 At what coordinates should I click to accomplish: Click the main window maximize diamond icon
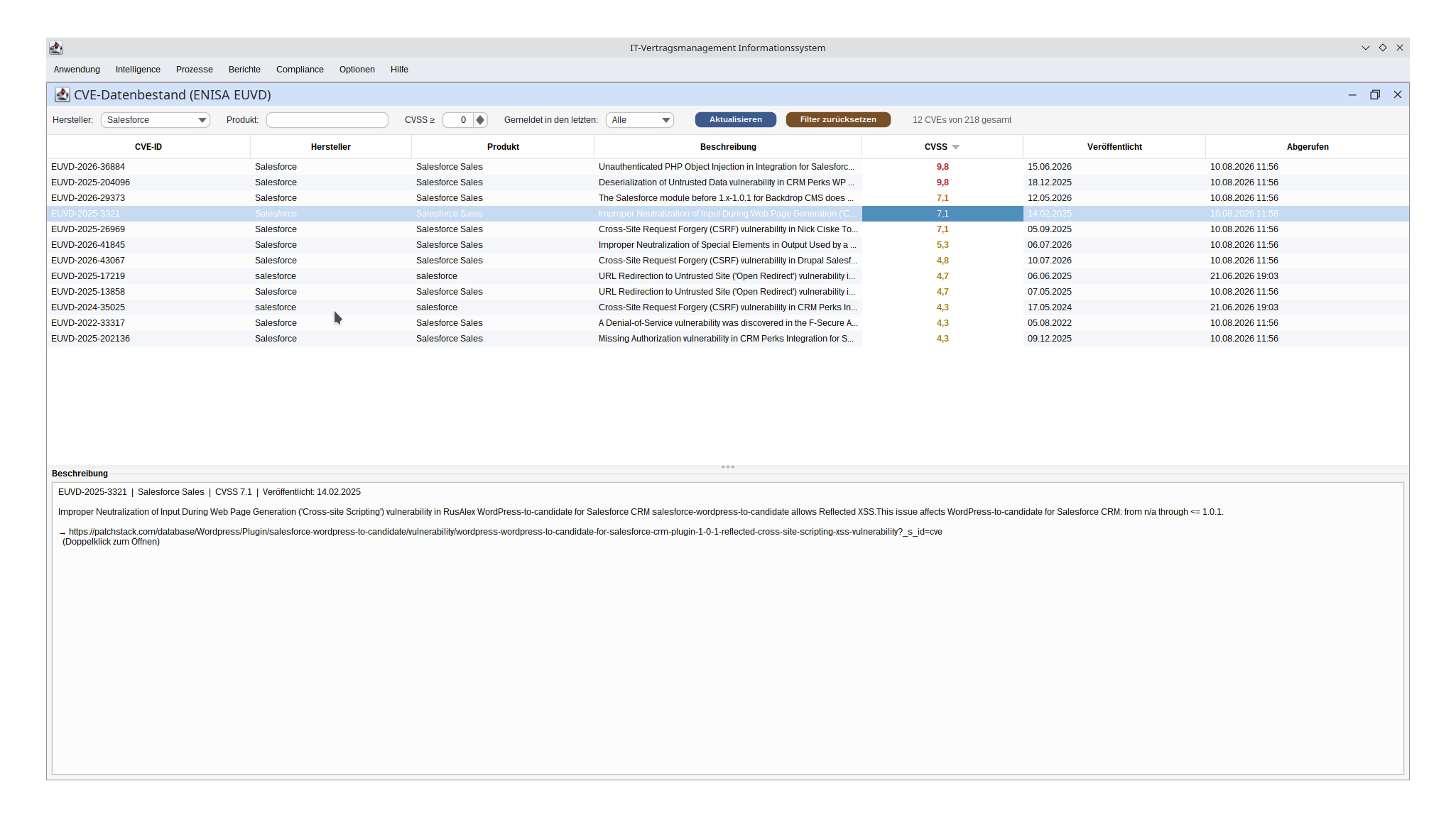[1383, 48]
